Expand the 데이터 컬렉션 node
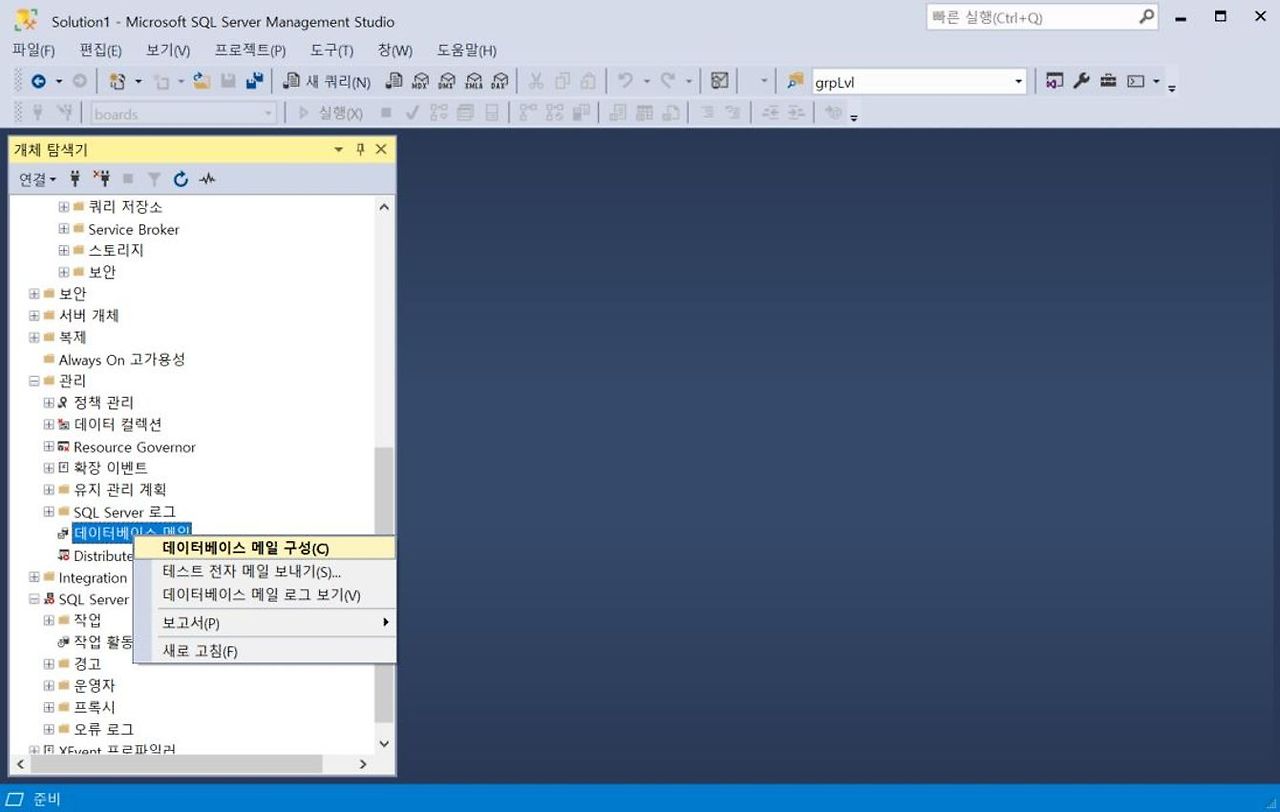 click(49, 425)
